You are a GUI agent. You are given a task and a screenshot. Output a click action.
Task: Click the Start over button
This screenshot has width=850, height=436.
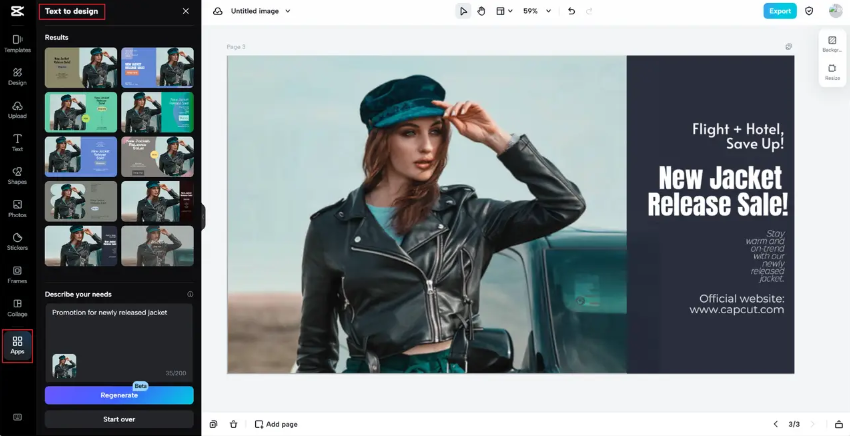[119, 419]
